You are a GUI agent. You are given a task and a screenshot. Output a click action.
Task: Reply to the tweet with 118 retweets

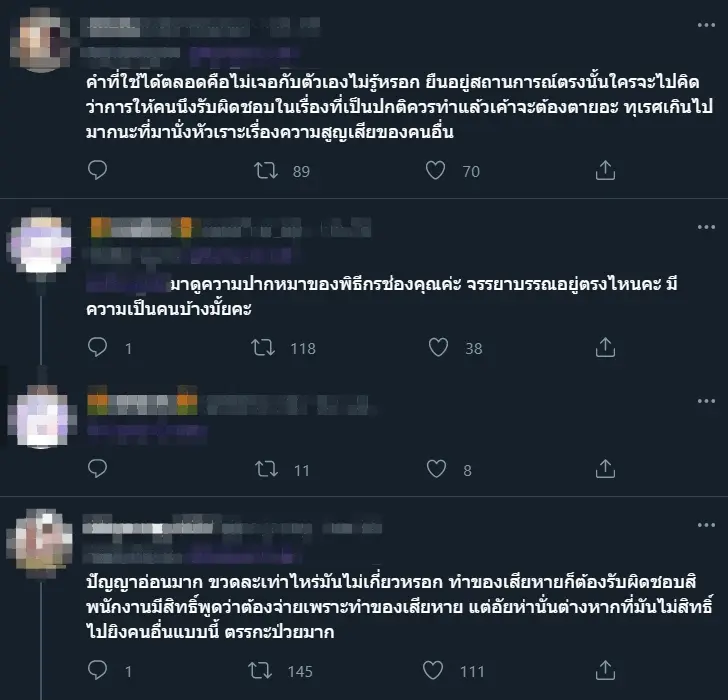tap(98, 347)
